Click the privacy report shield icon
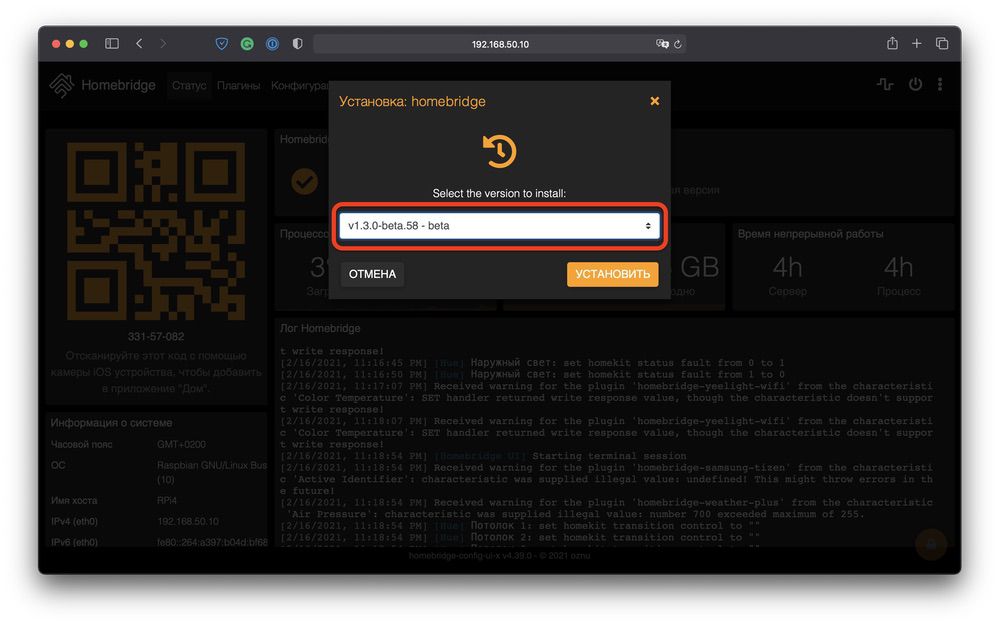Viewport: 1000px width, 625px height. point(297,43)
